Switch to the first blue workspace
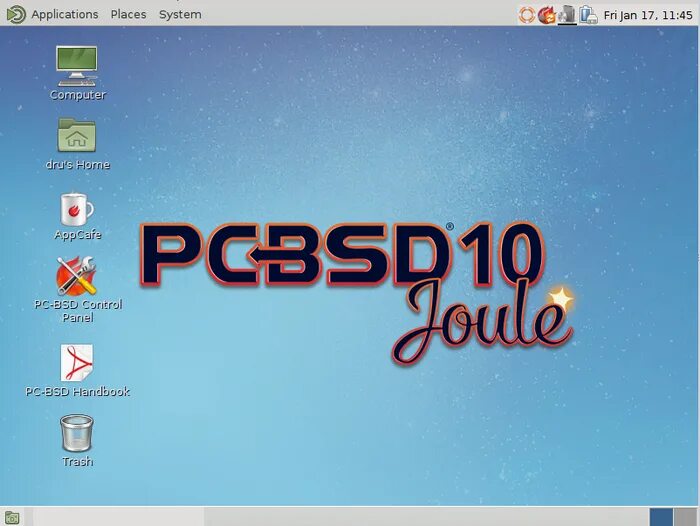 click(662, 517)
